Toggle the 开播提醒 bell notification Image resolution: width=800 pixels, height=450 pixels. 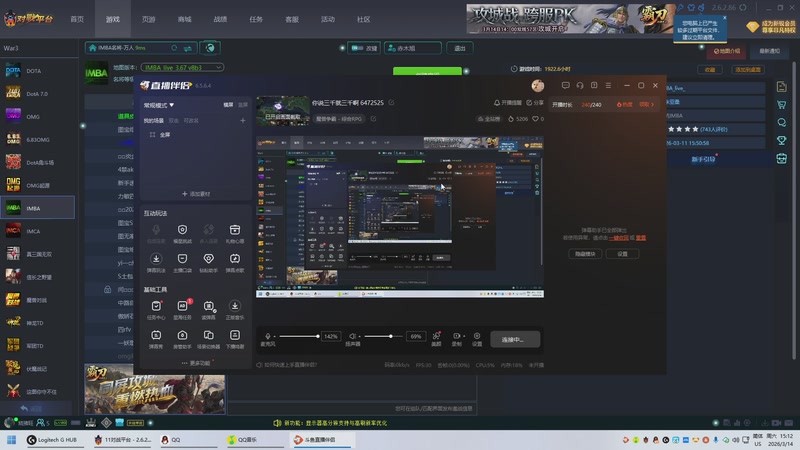tap(507, 103)
